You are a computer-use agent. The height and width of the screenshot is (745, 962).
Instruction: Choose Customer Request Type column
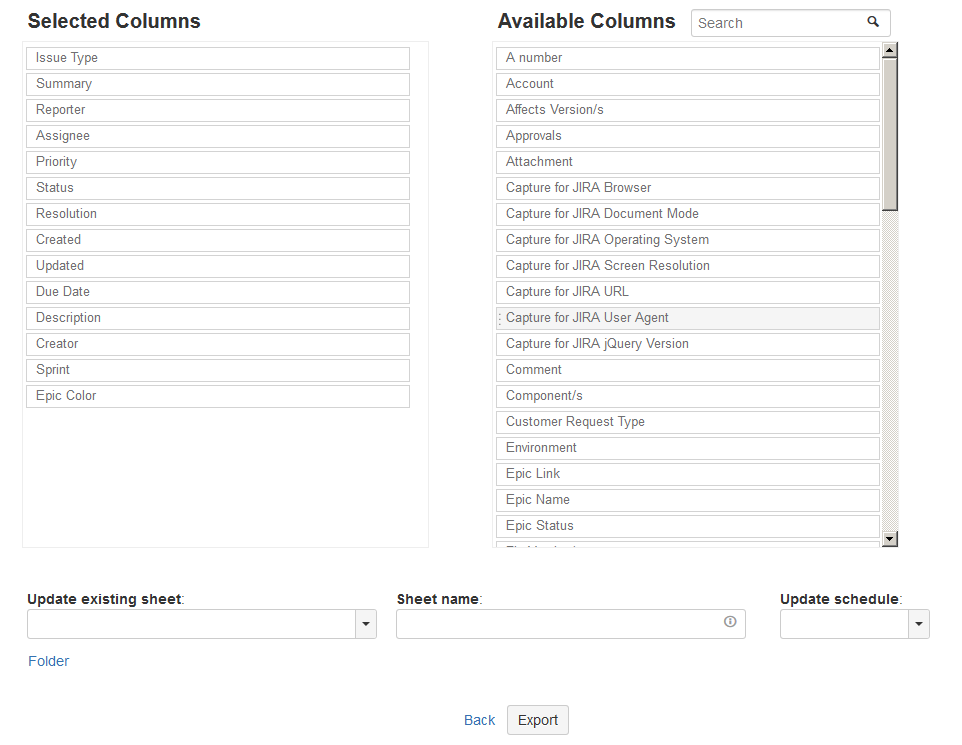tap(687, 422)
